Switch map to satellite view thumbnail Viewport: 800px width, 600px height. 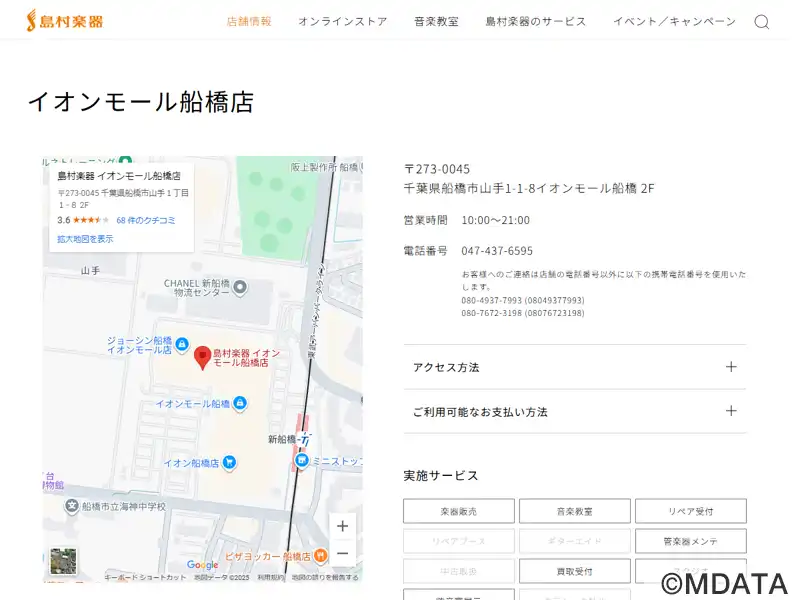click(x=64, y=561)
